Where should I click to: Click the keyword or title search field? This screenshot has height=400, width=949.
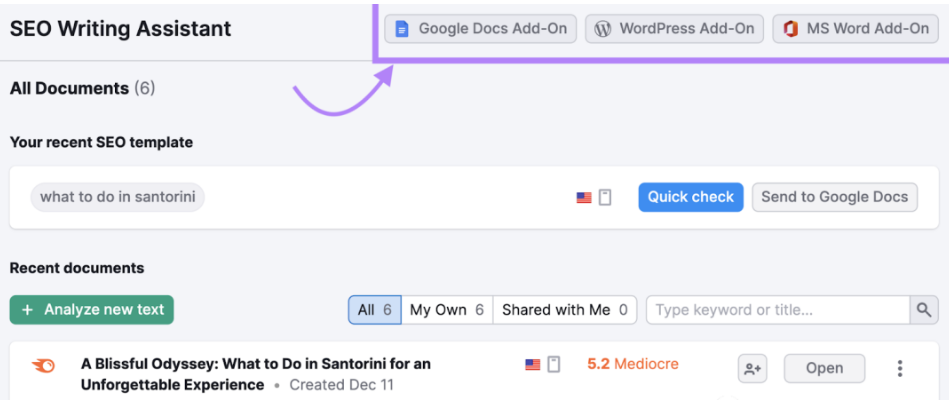tap(778, 310)
